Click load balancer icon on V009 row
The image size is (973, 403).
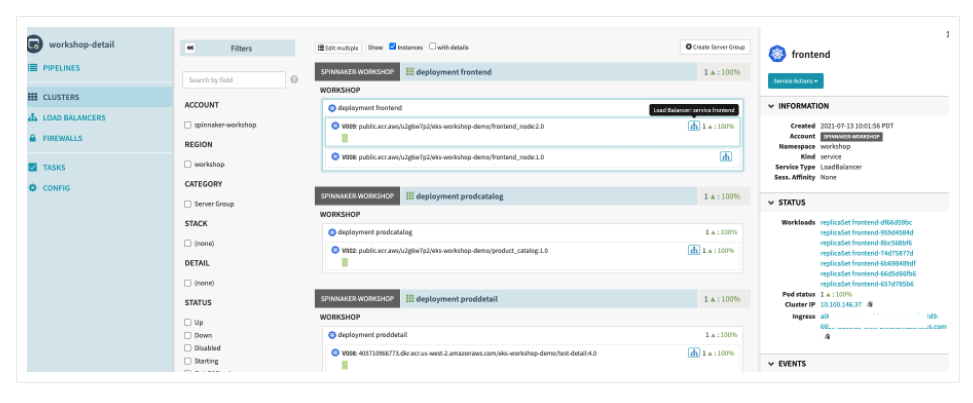(693, 126)
